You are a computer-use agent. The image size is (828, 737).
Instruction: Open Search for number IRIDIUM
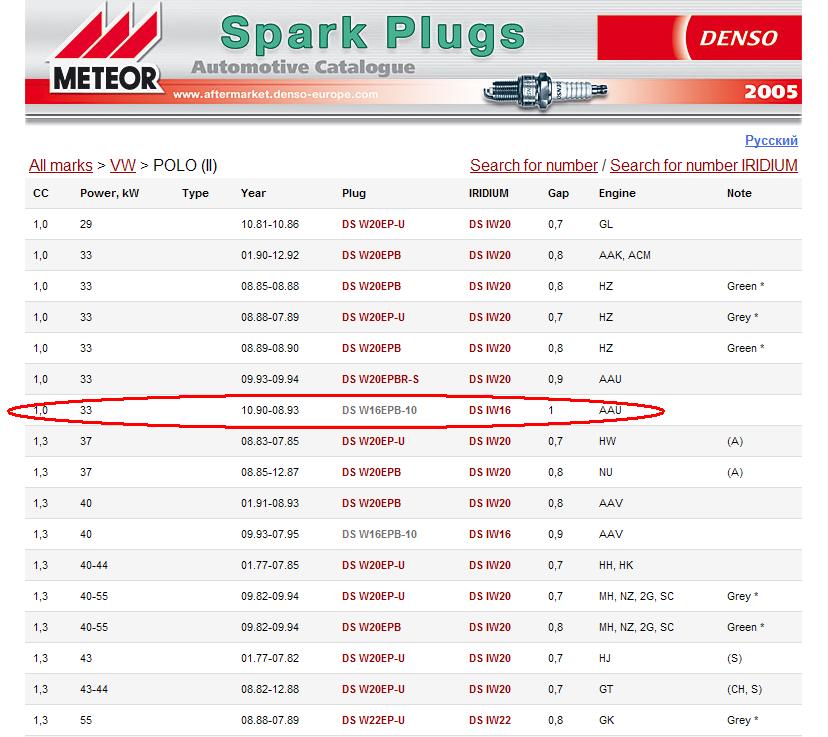click(704, 165)
